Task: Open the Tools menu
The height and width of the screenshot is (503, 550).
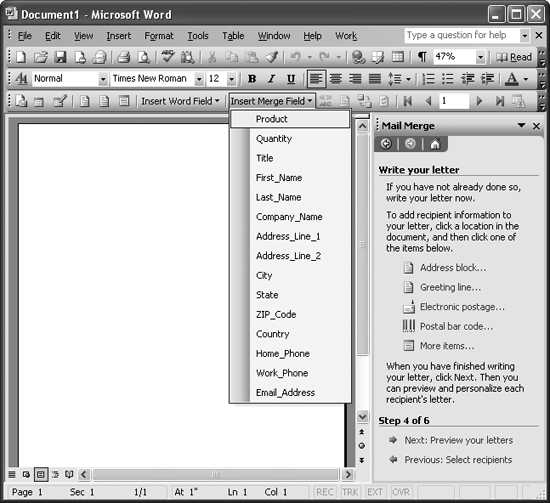Action: [198, 36]
